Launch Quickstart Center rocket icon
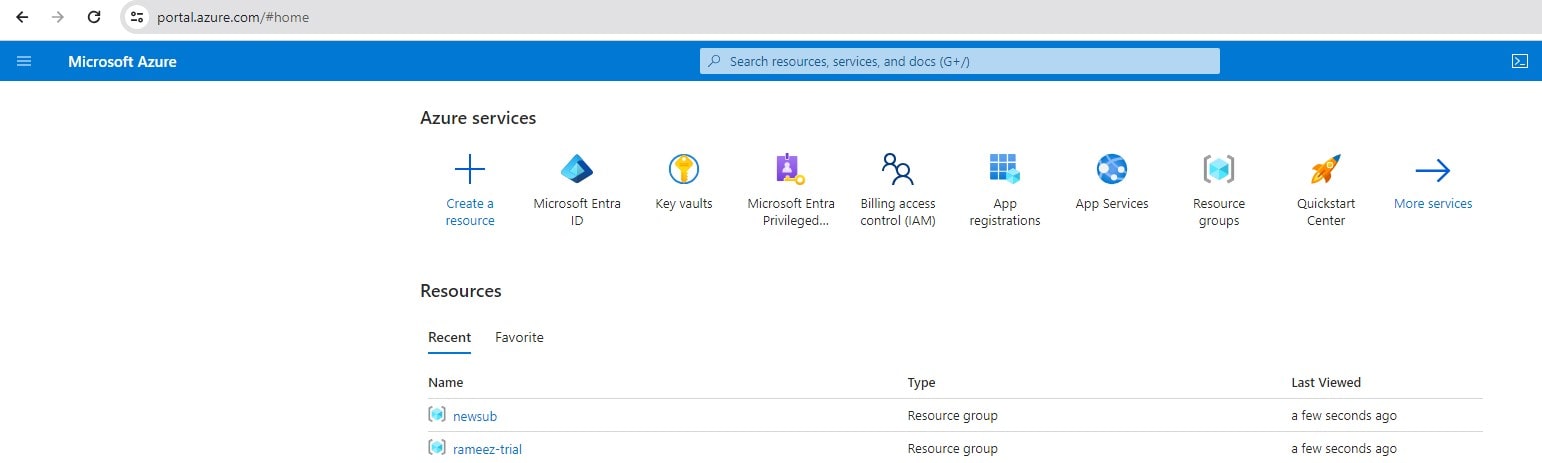 tap(1326, 169)
